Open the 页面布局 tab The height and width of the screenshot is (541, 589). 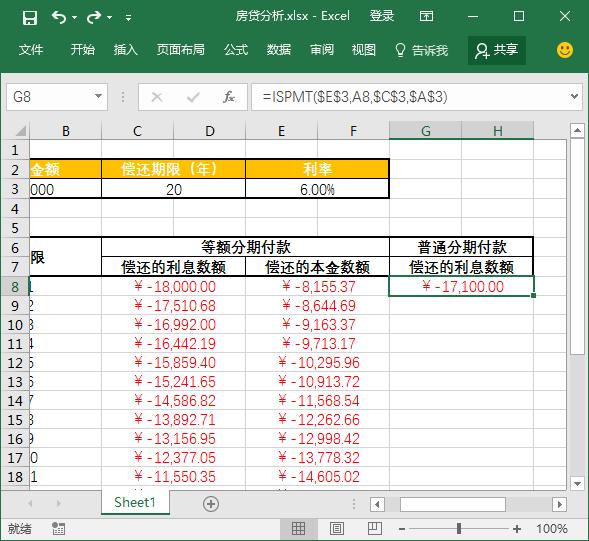coord(181,50)
